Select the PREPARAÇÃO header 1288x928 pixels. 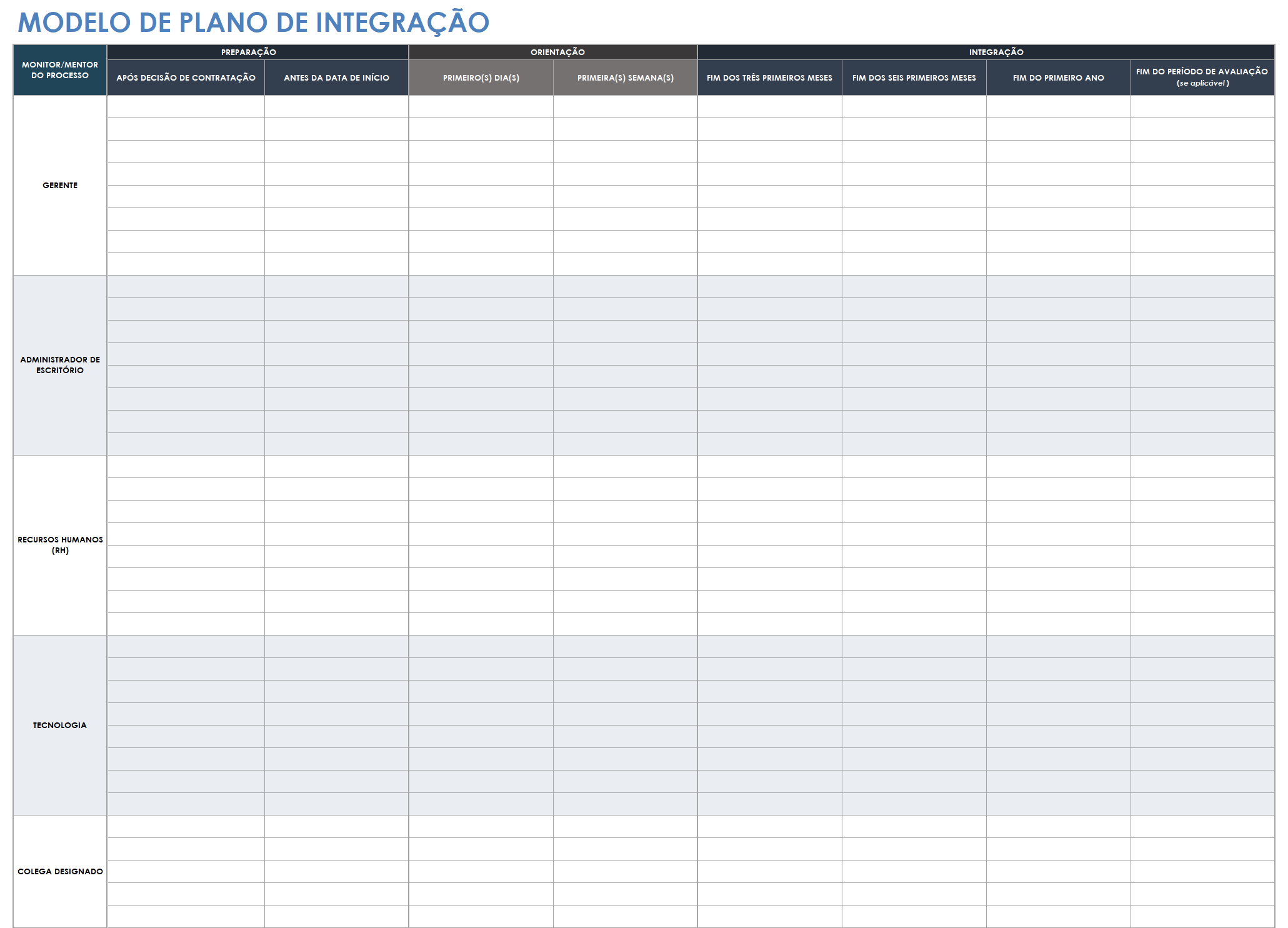point(258,52)
